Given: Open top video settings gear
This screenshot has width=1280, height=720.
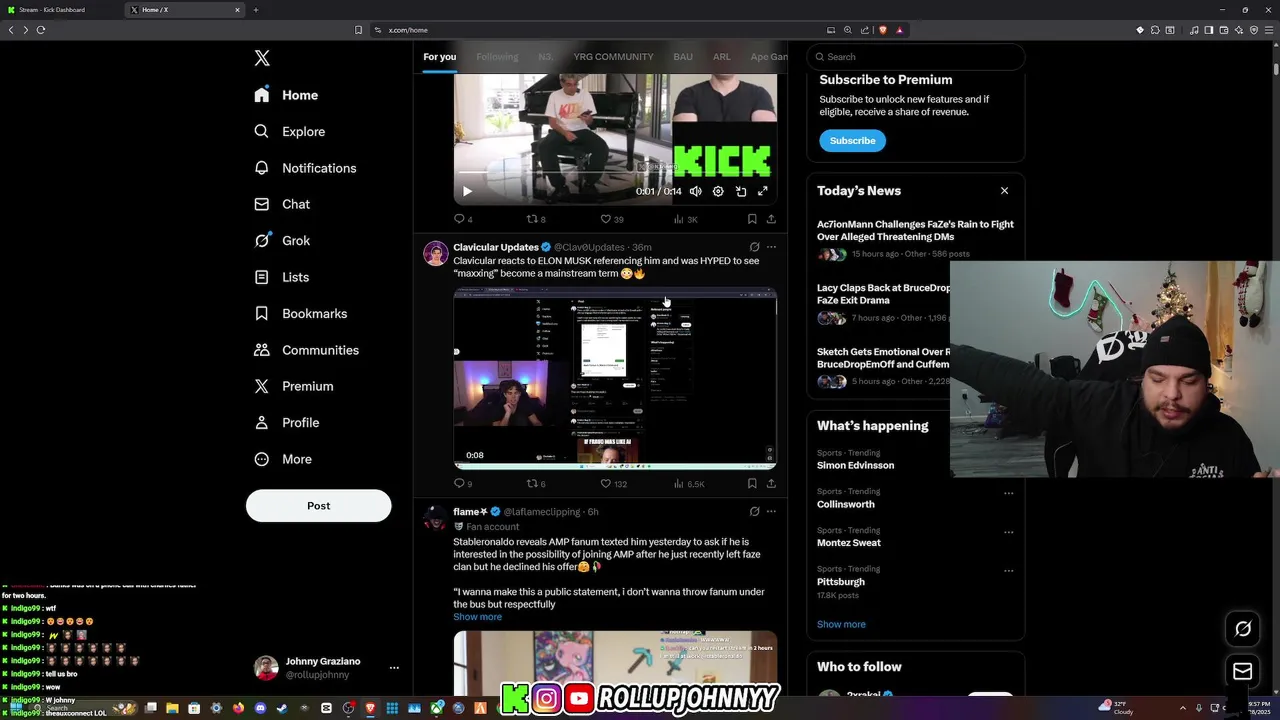Looking at the screenshot, I should pyautogui.click(x=718, y=191).
